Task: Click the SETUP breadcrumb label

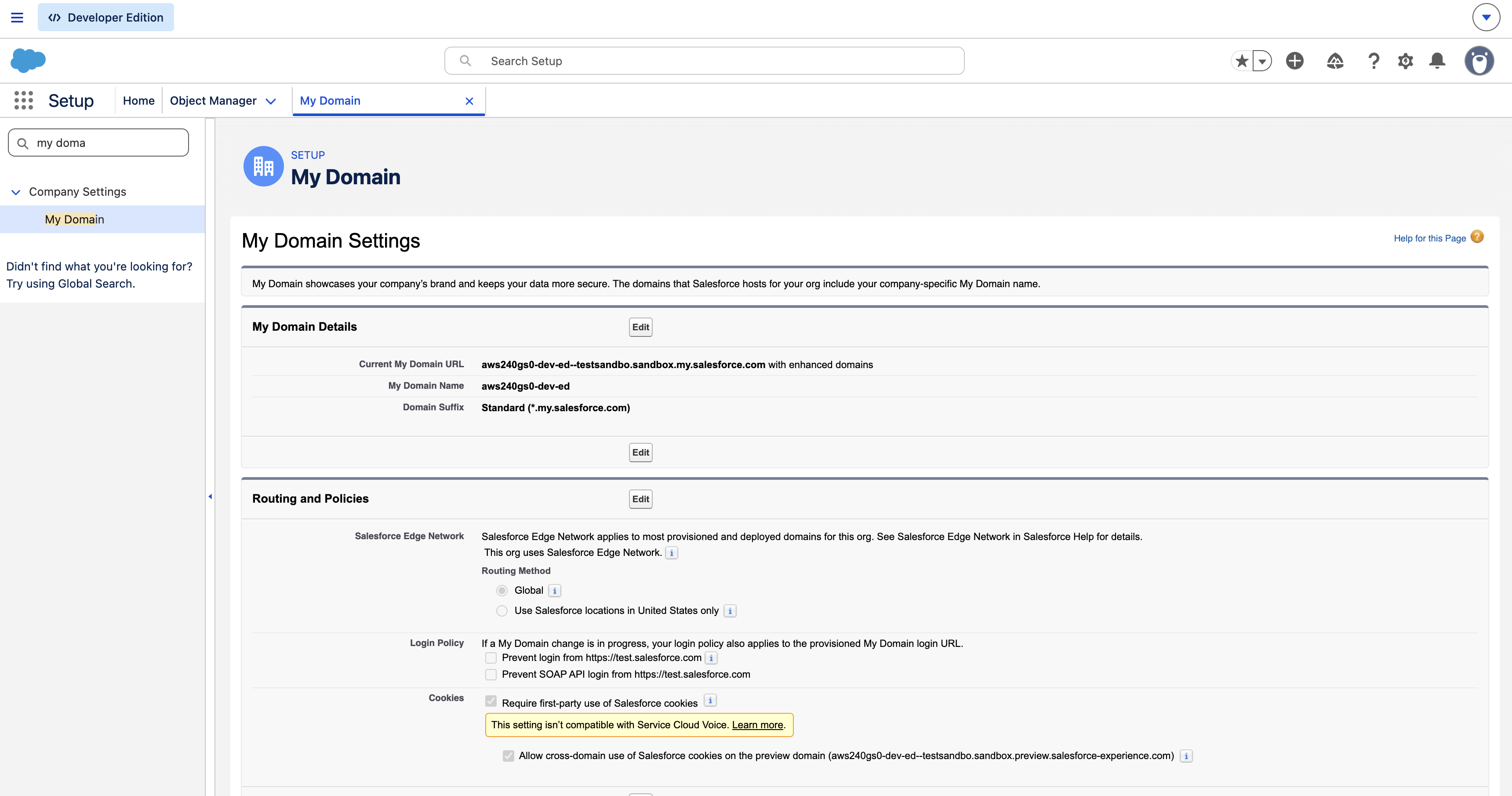Action: pos(308,155)
